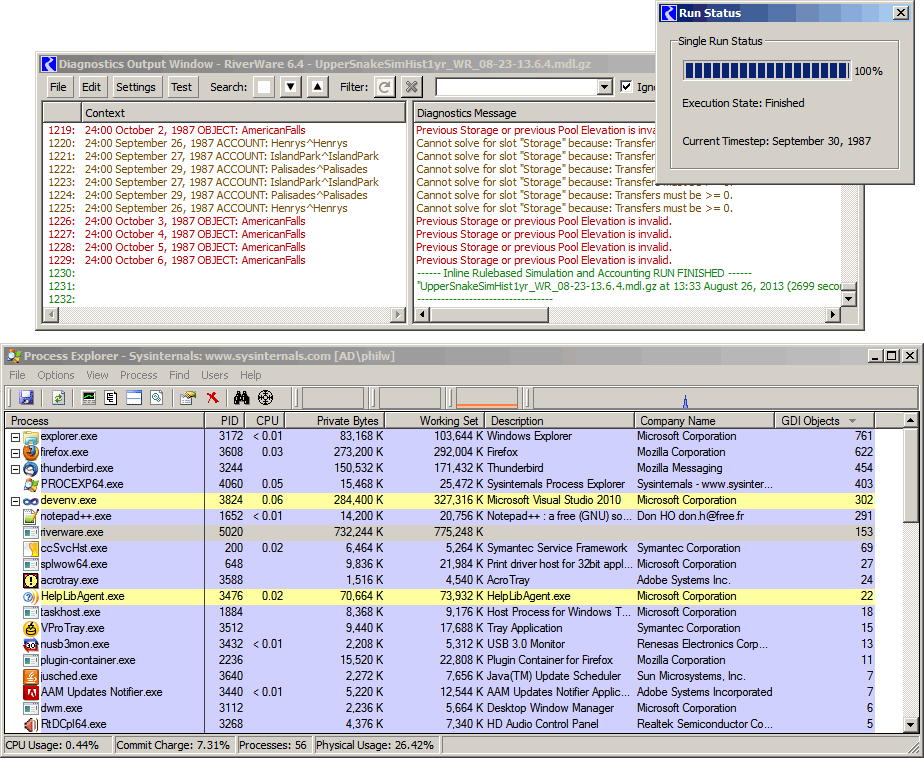Screen dimensions: 924x758
Task: Click the Commit Charge status bar entry
Action: click(x=173, y=745)
